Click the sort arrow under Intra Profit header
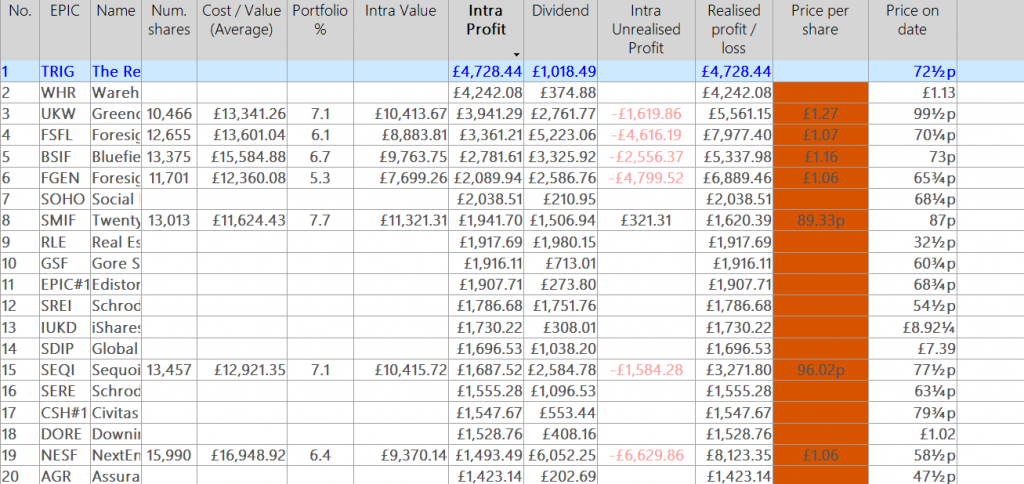 [x=516, y=54]
